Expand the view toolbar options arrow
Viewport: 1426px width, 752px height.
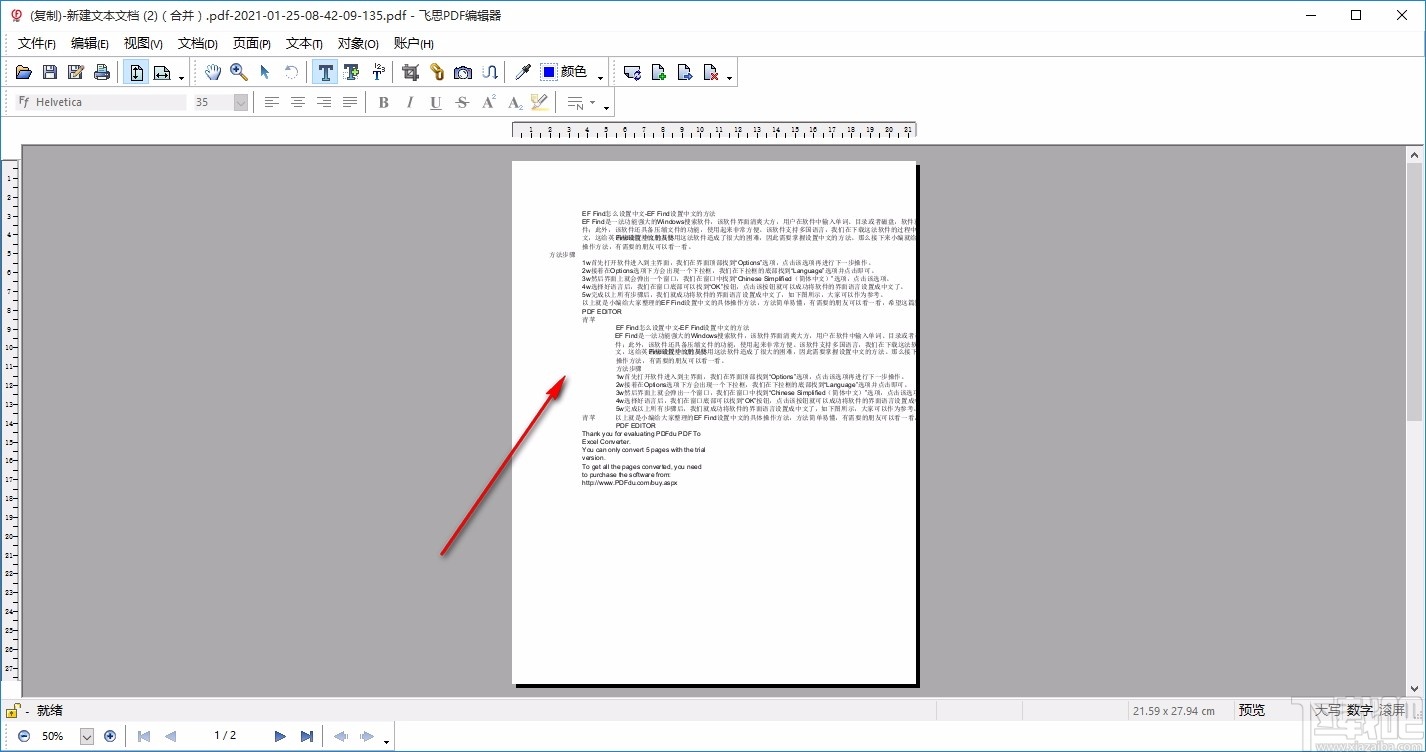(181, 77)
